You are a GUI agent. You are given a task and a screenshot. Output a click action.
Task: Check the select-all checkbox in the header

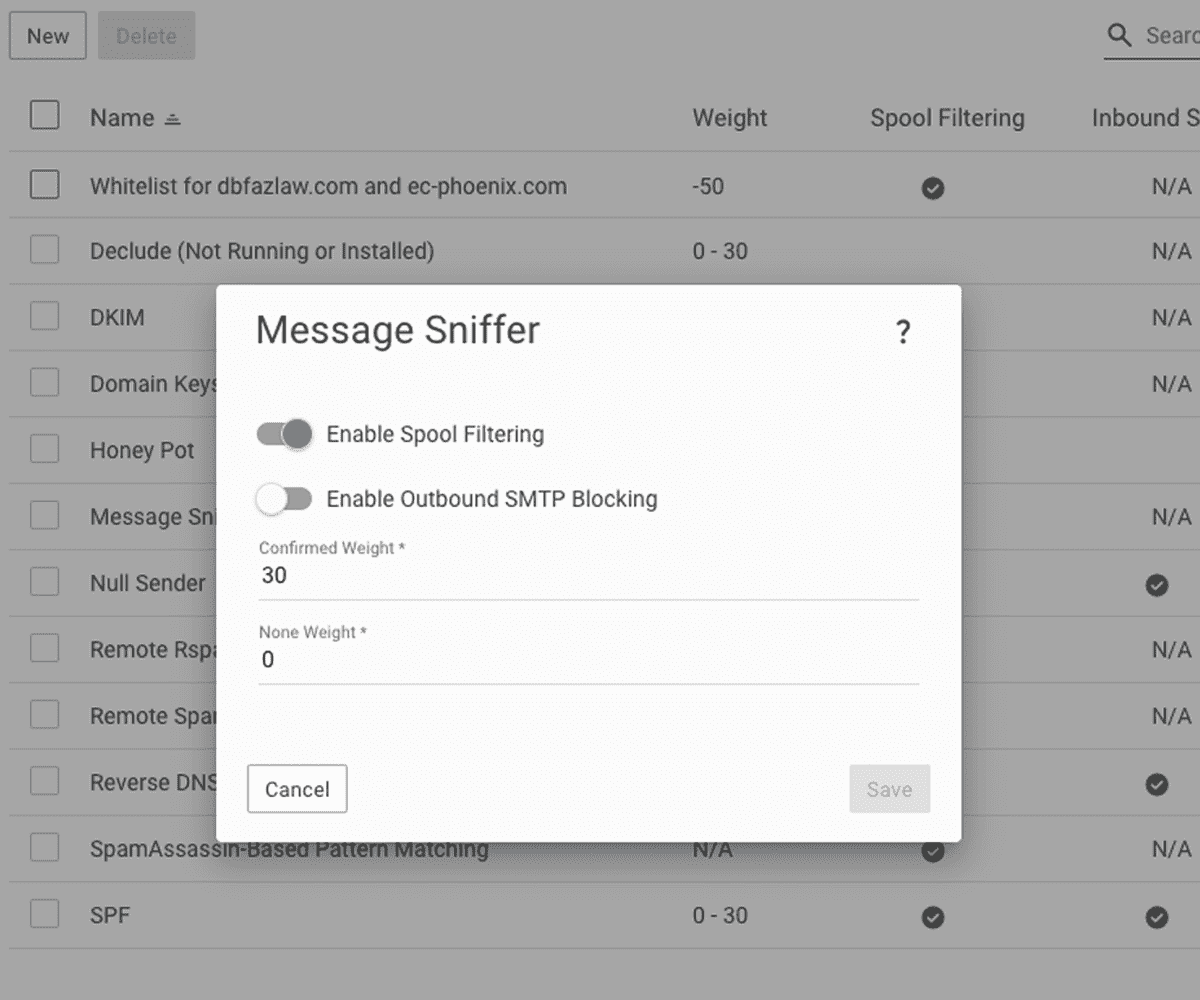(44, 115)
